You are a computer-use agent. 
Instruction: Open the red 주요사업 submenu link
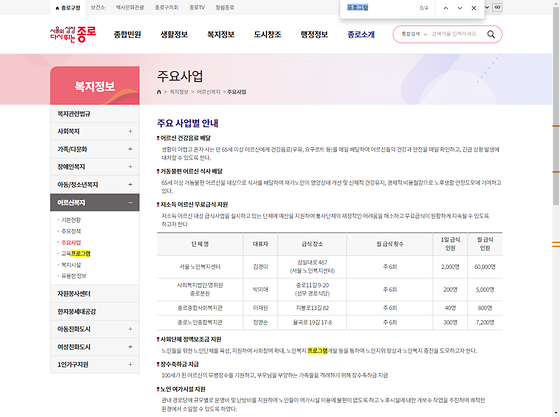[x=71, y=242]
